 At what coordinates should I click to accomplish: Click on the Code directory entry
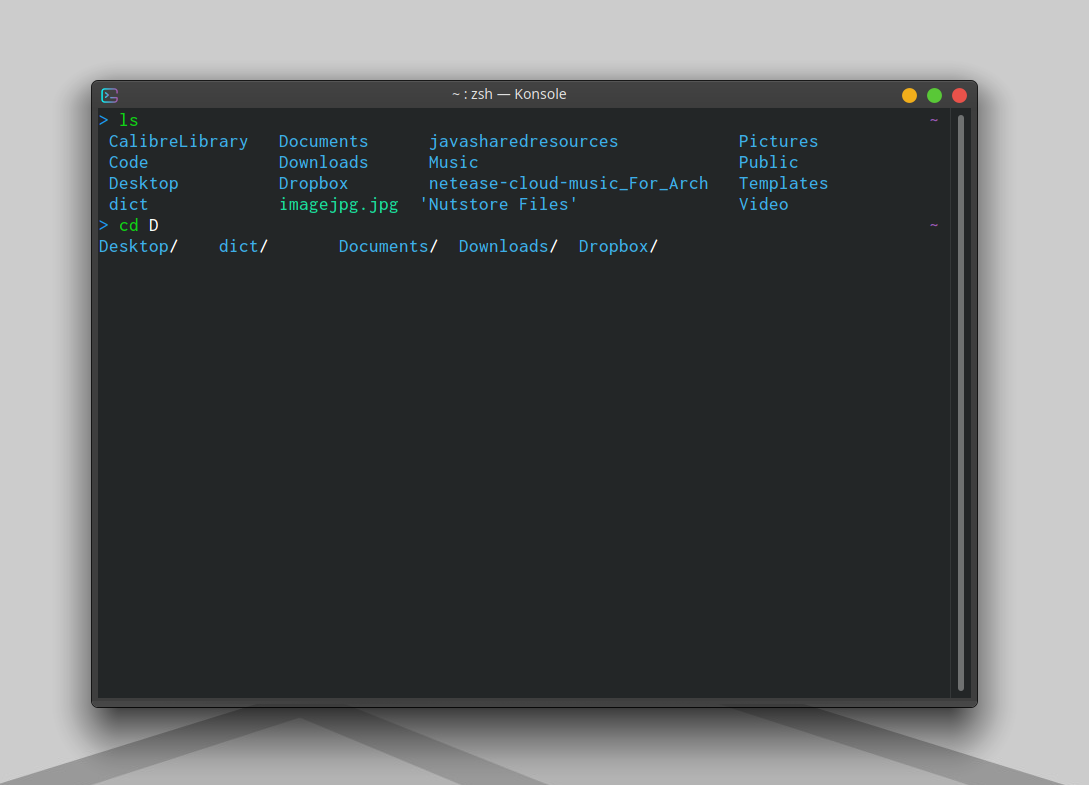tap(128, 162)
